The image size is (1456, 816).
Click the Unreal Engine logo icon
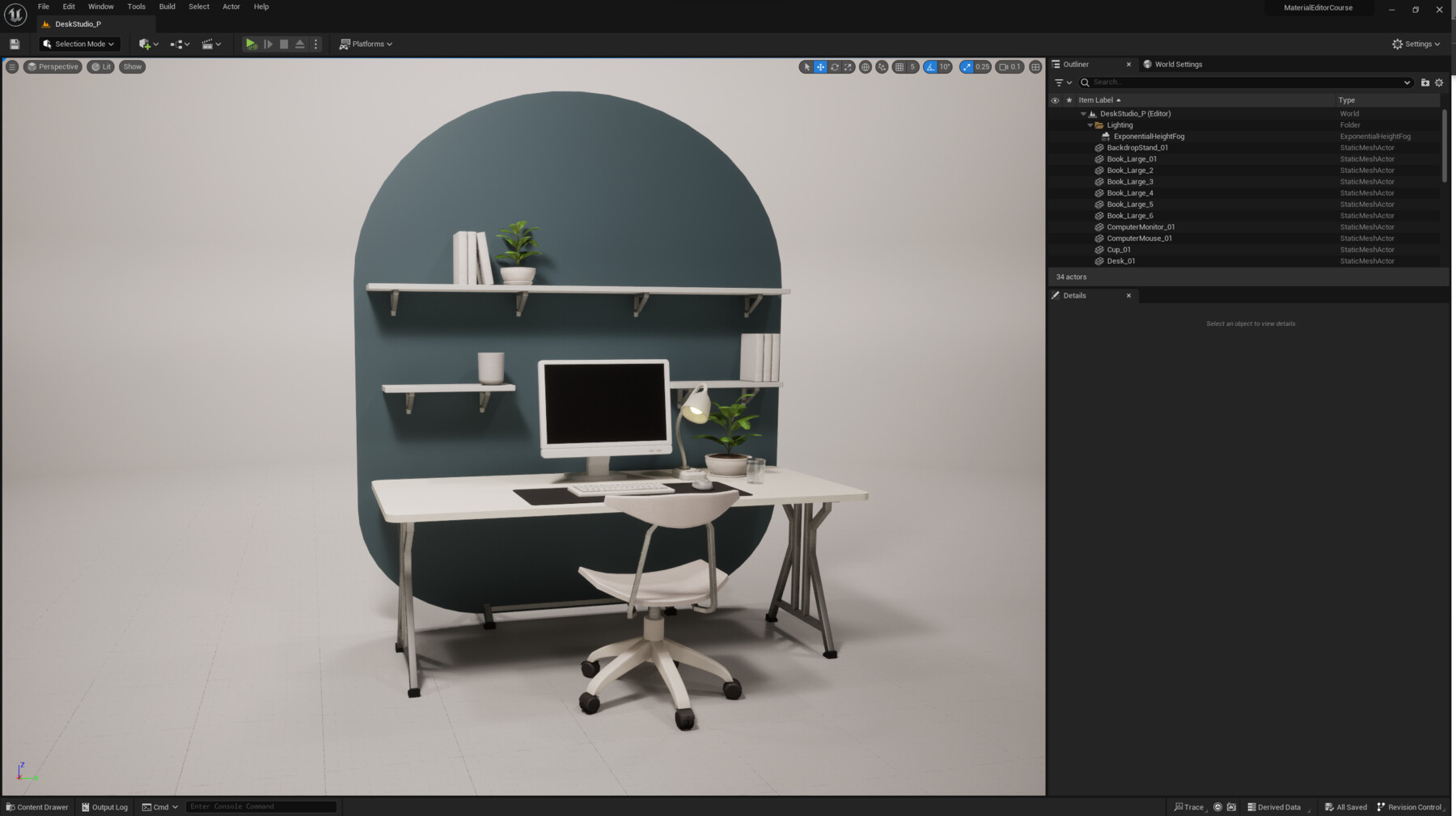click(15, 15)
